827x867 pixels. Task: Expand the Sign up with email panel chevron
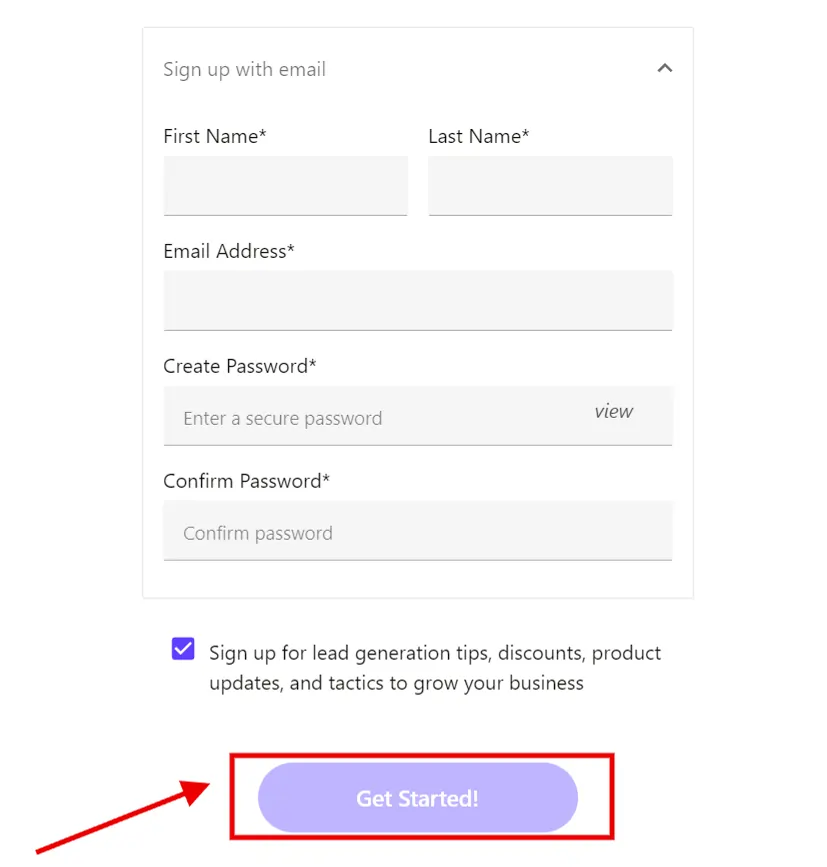pos(664,68)
